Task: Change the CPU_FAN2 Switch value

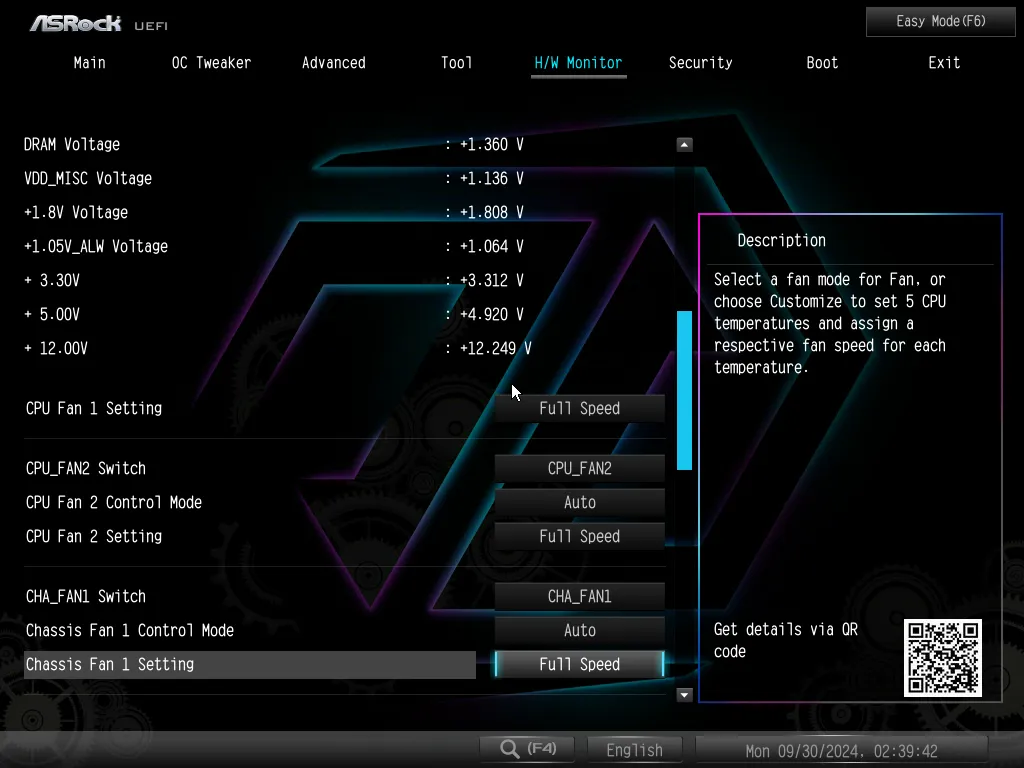Action: [579, 468]
